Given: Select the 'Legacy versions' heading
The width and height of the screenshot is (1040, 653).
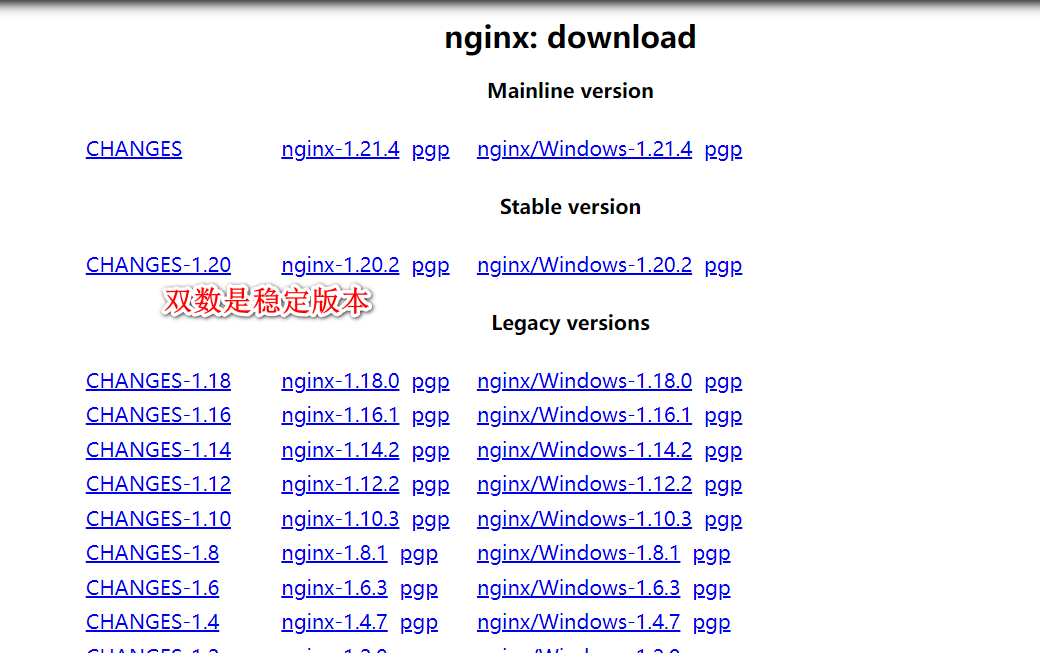Looking at the screenshot, I should tap(570, 324).
